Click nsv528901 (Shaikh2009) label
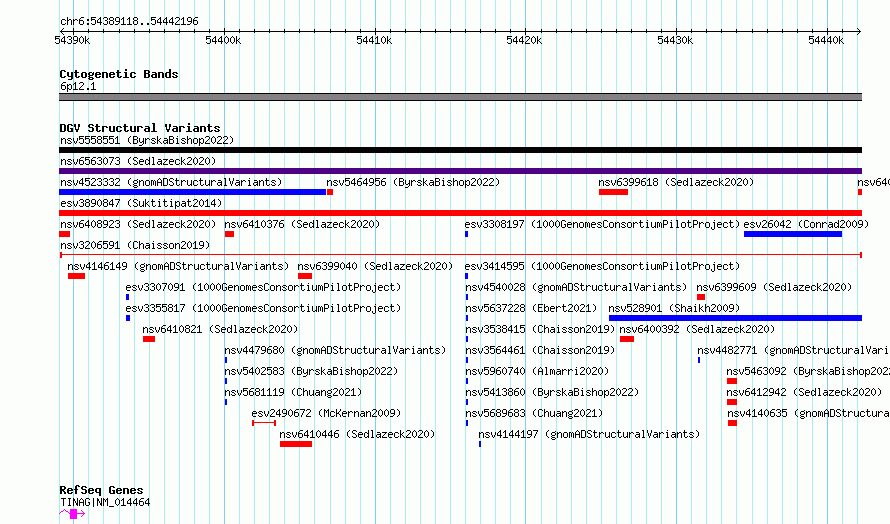 [674, 308]
